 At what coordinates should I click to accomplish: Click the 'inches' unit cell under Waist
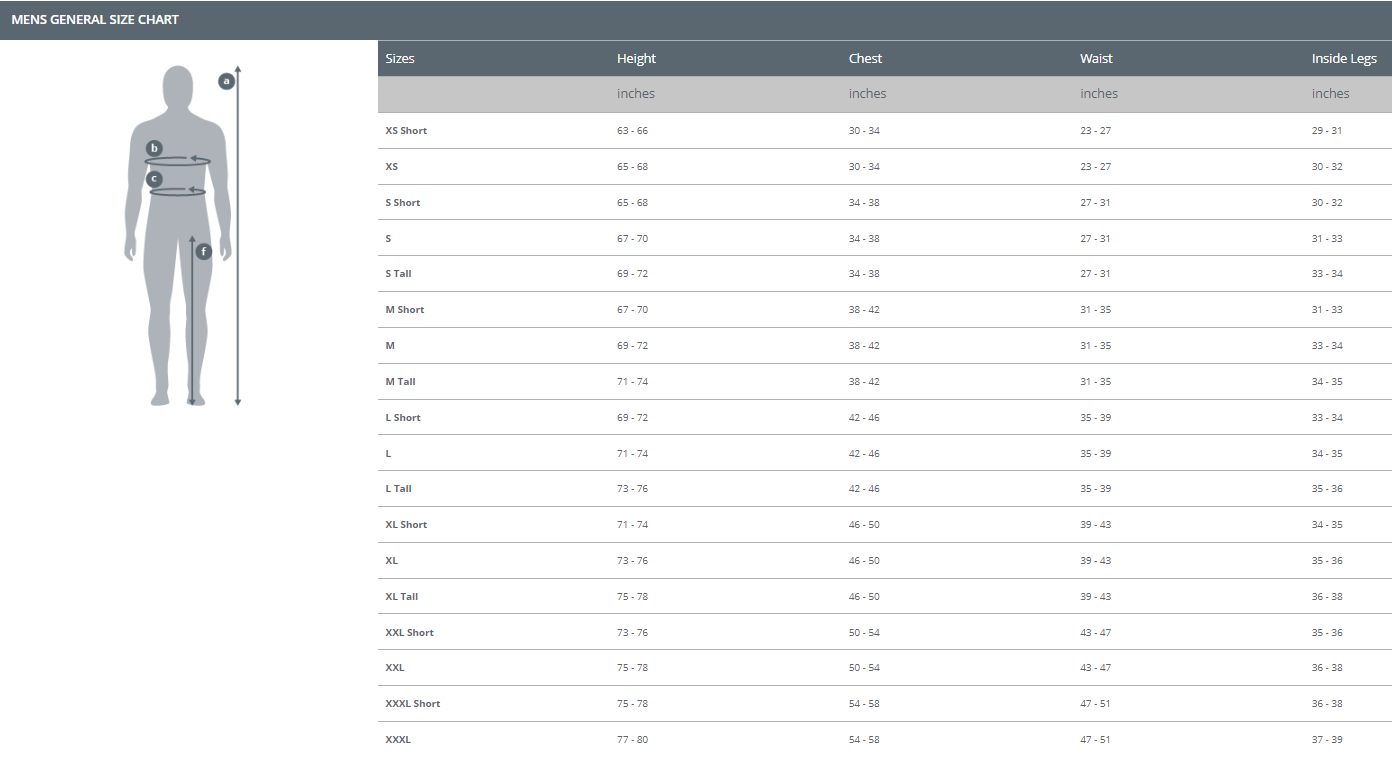1098,93
